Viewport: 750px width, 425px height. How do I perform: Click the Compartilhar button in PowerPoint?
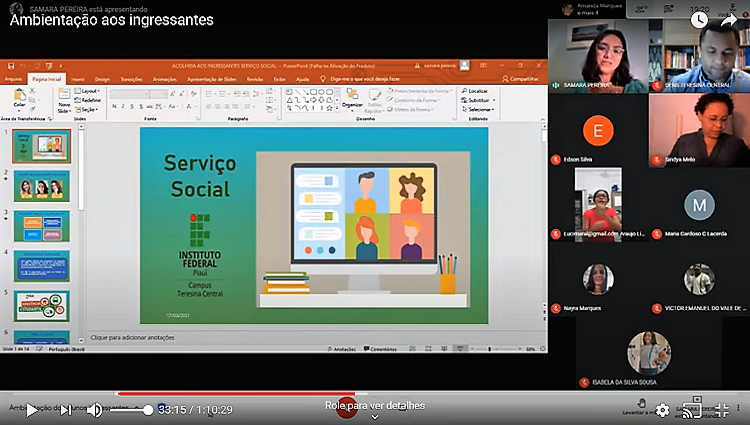520,79
